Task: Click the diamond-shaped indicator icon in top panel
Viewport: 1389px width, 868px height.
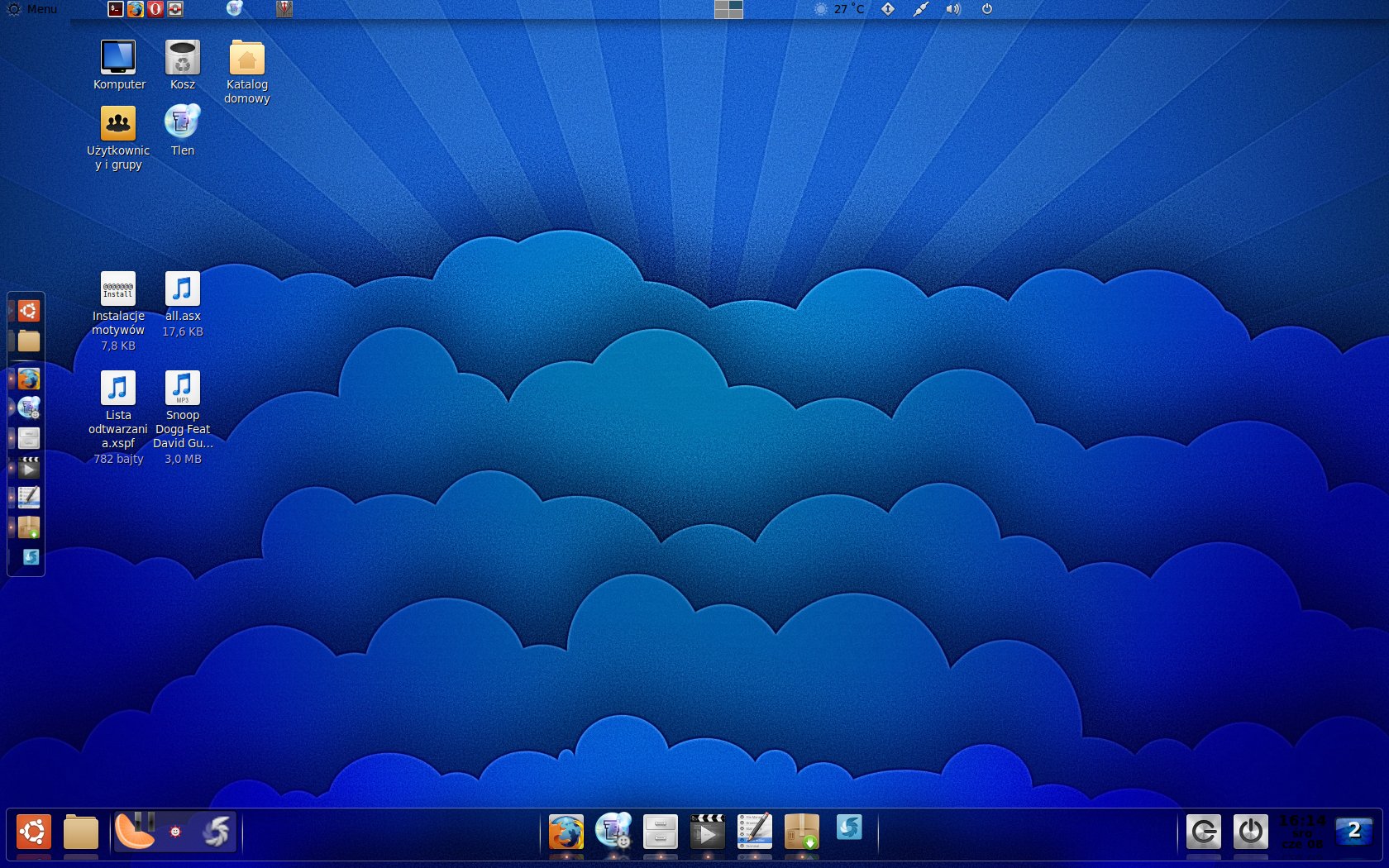Action: (888, 9)
